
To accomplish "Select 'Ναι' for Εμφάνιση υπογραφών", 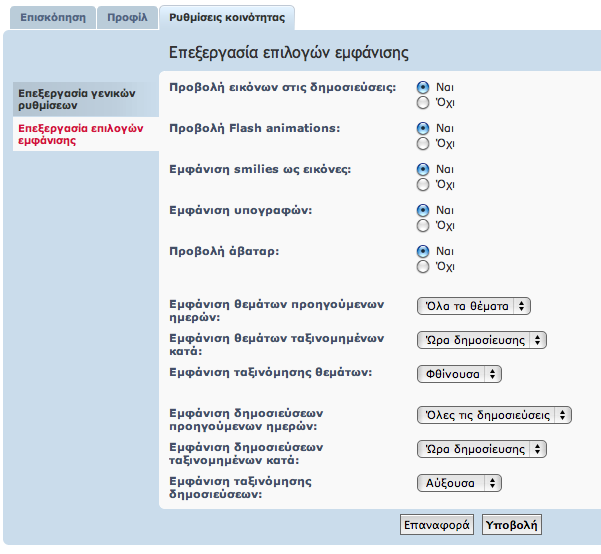I will point(423,210).
